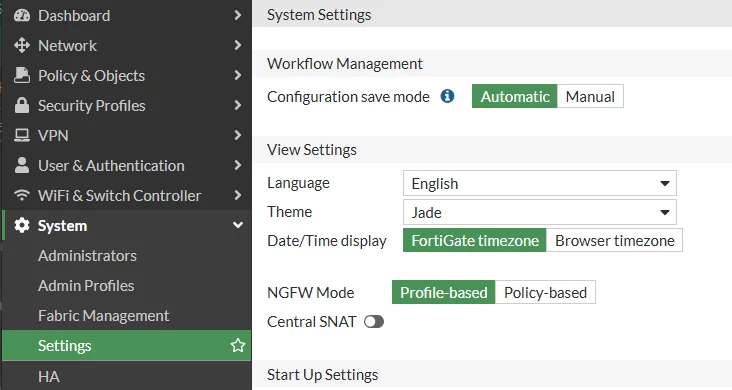Choose FortiGate timezone display
Viewport: 732px width, 390px height.
point(474,241)
